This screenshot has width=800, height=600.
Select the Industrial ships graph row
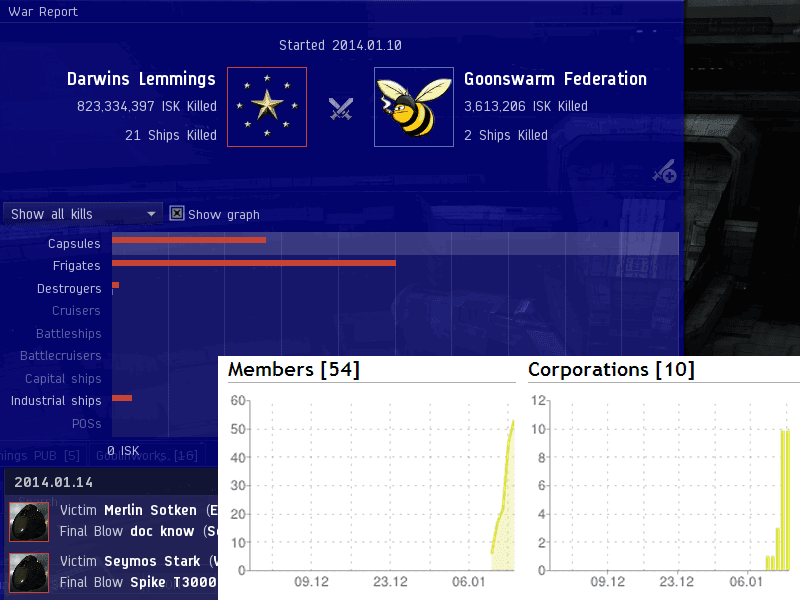point(109,401)
